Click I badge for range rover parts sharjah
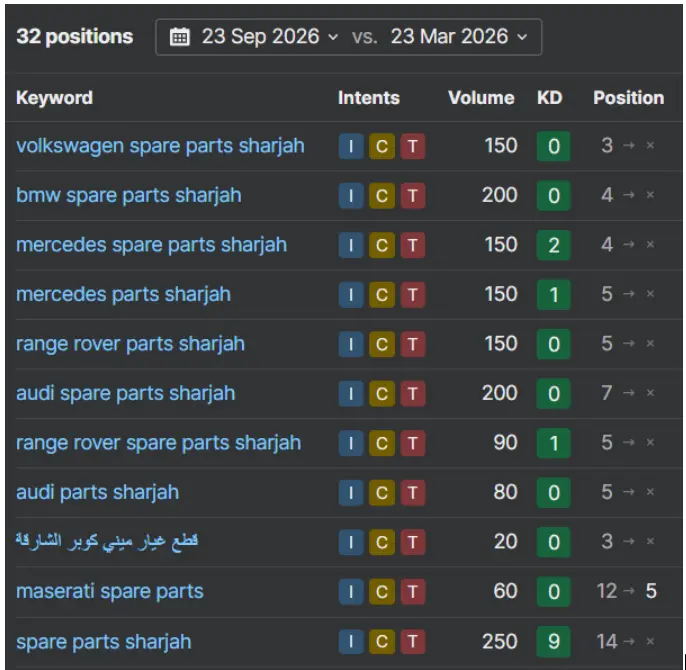The width and height of the screenshot is (686, 670). pyautogui.click(x=351, y=344)
